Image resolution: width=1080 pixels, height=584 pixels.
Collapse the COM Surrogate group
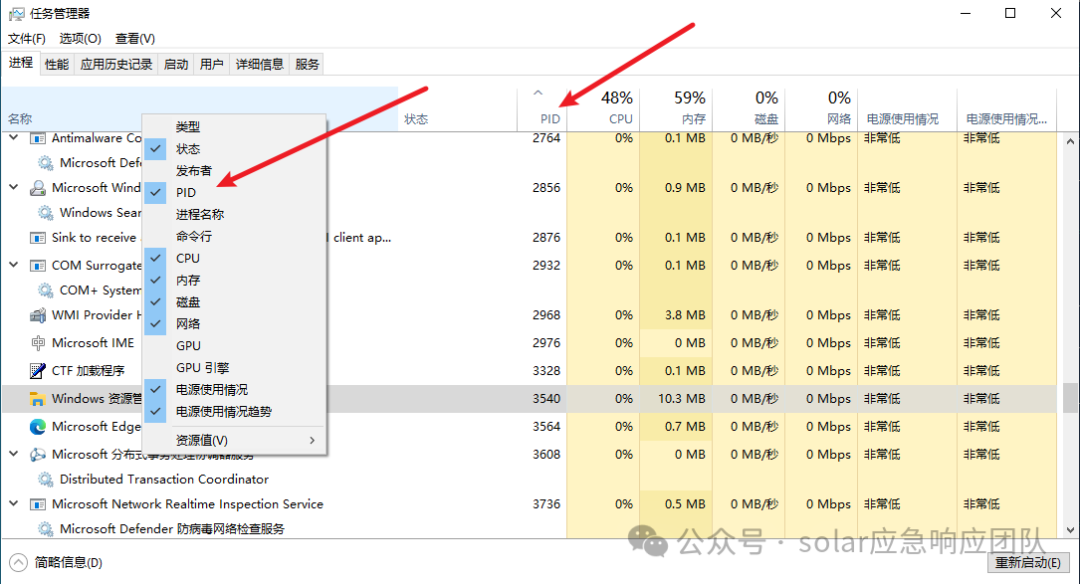click(14, 265)
